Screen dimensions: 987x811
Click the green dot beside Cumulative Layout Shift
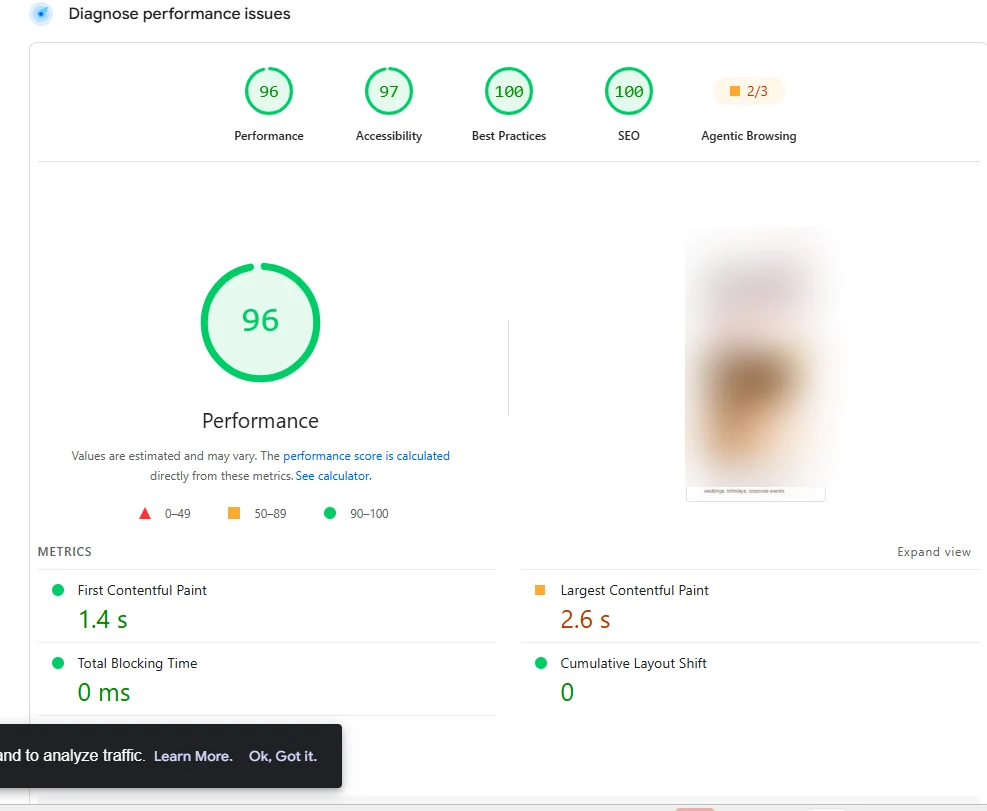541,663
